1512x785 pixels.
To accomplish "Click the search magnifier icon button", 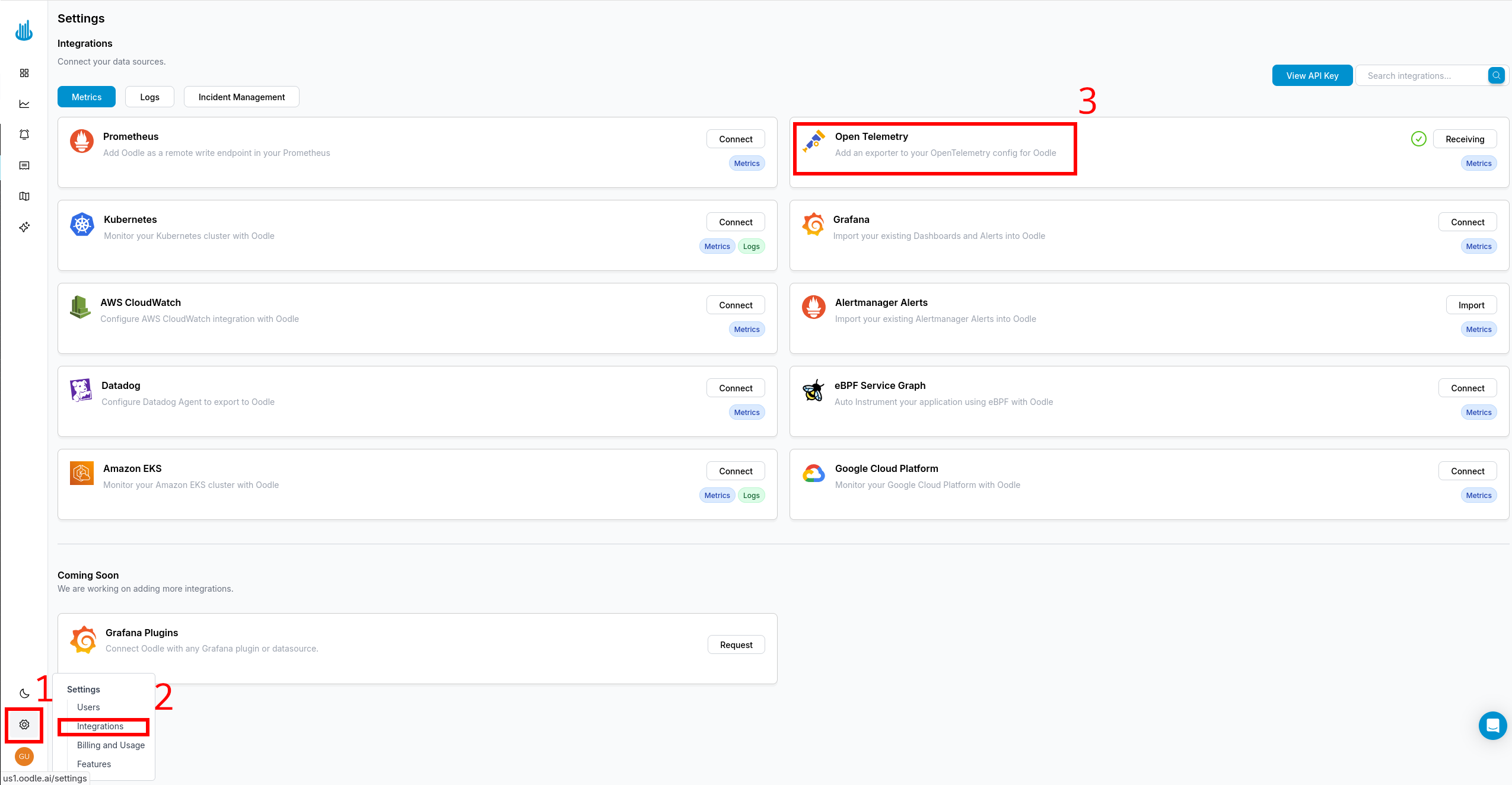I will (x=1497, y=75).
